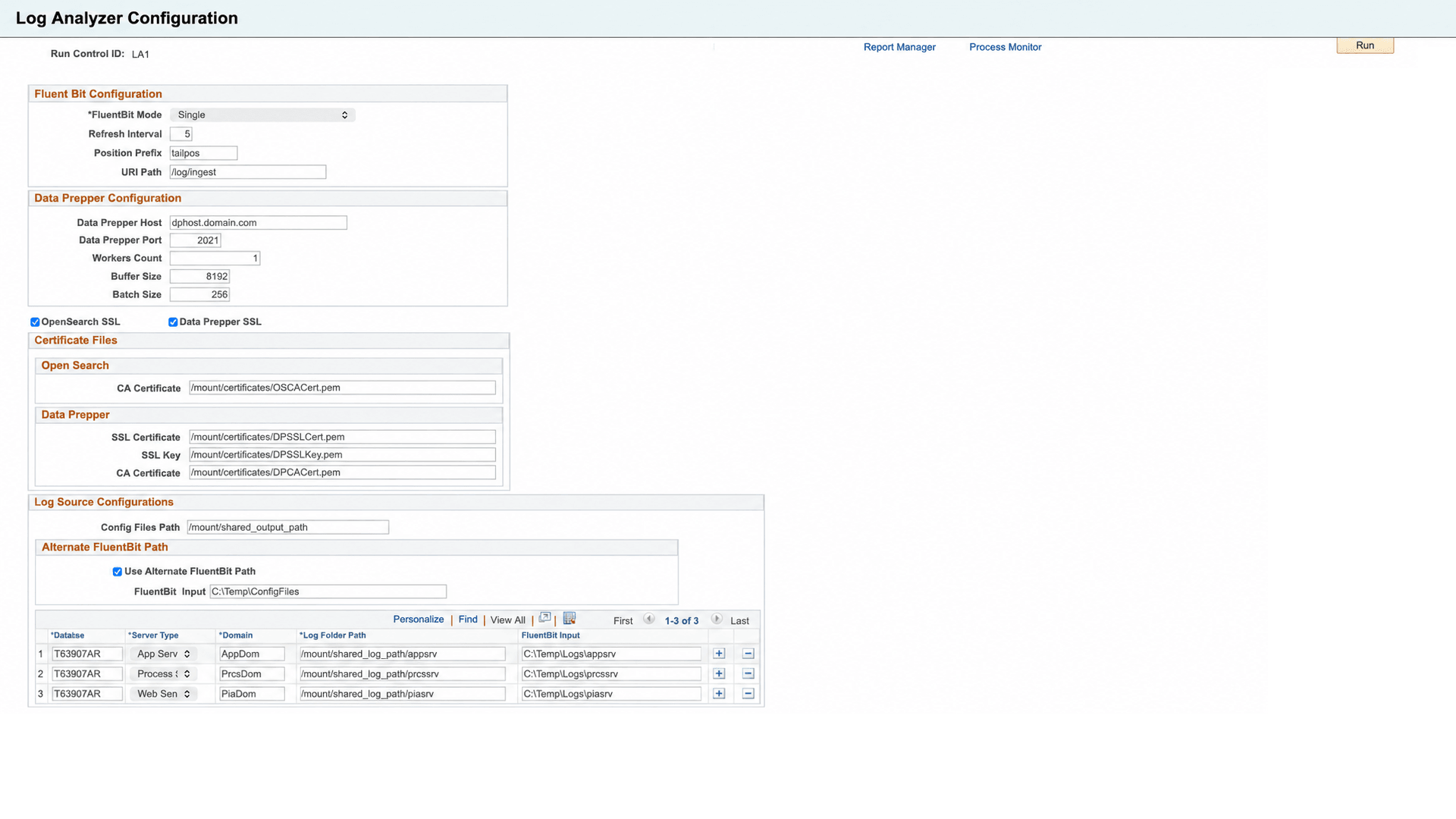Sort by Domain column header

[236, 635]
